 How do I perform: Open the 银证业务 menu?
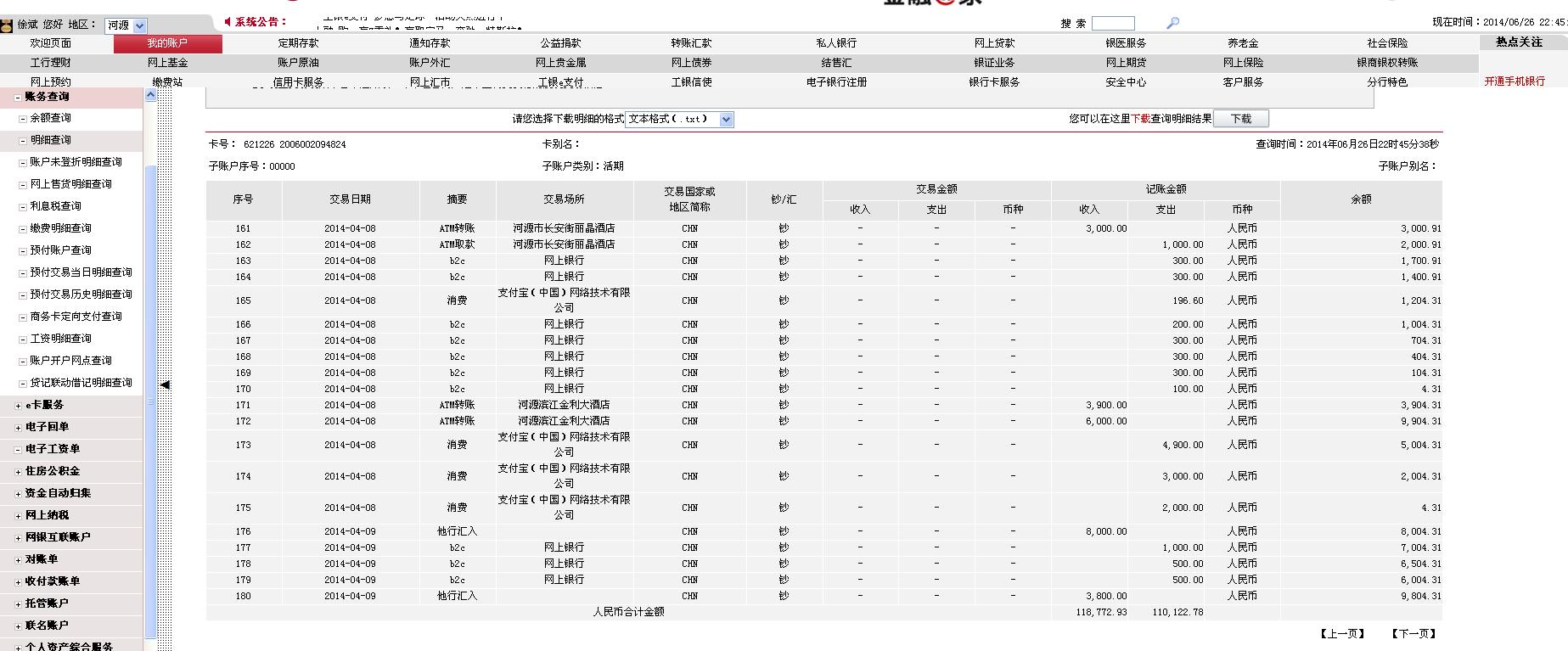coord(995,63)
